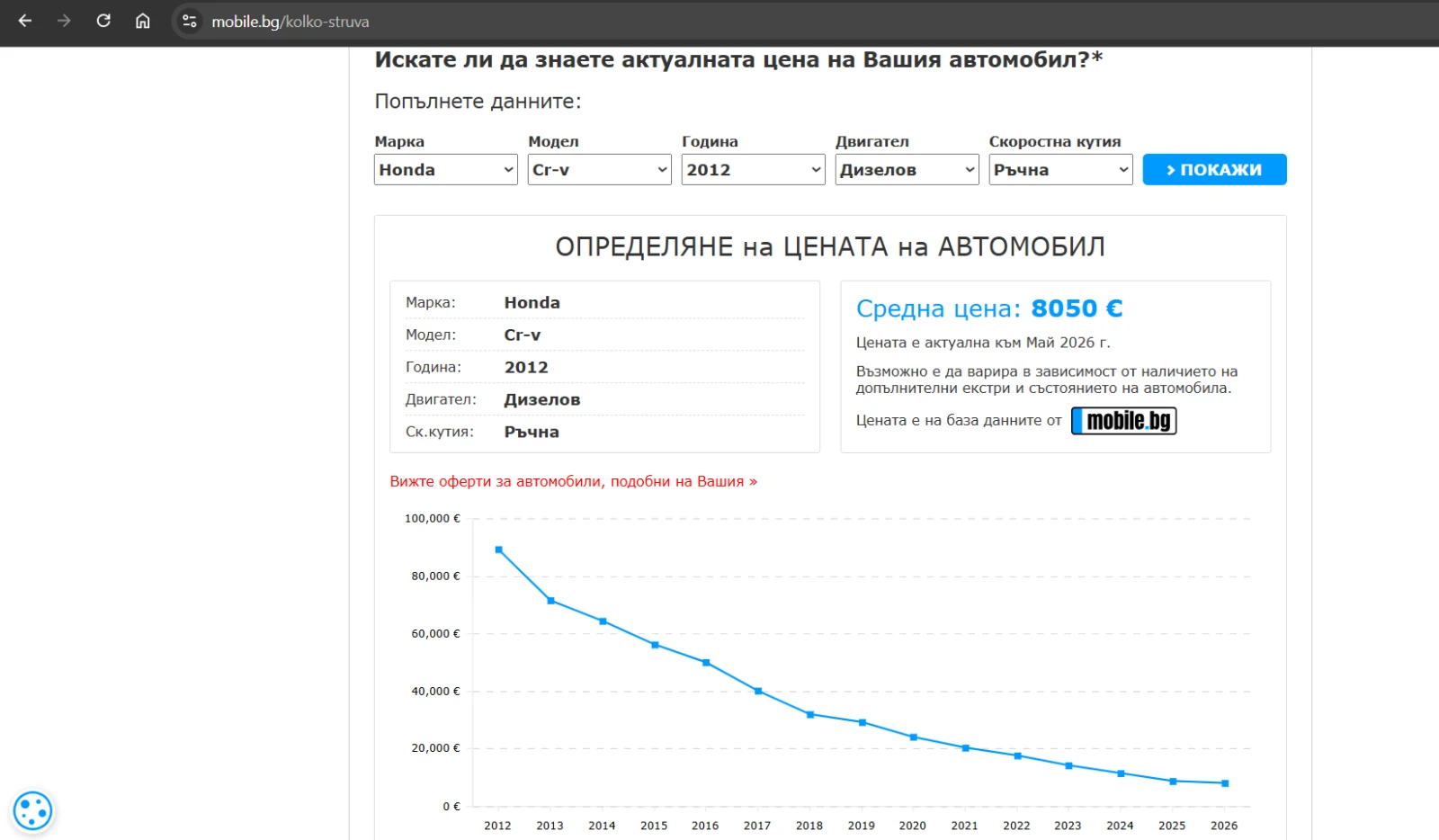Select the 2017 data point on chart
Image resolution: width=1439 pixels, height=840 pixels.
point(758,692)
